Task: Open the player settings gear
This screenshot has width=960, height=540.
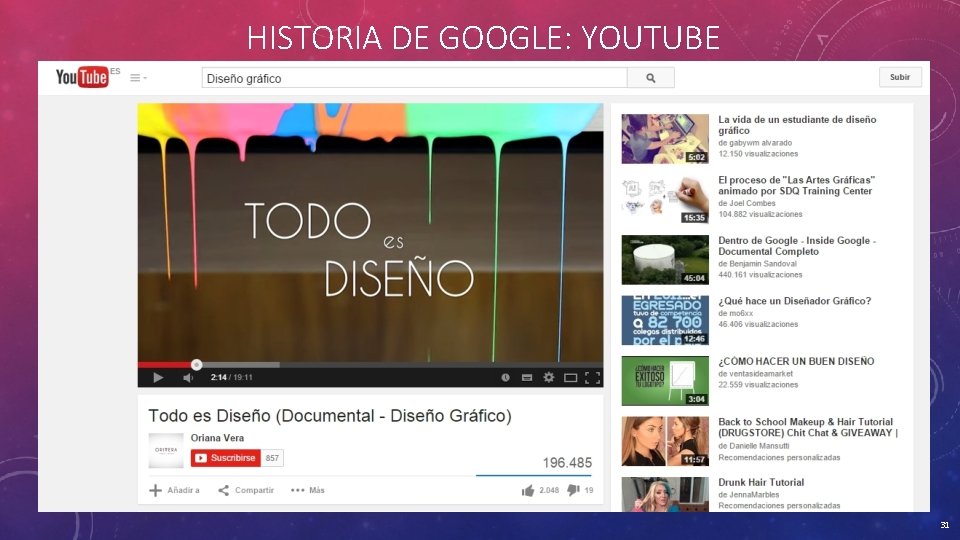Action: click(x=549, y=377)
